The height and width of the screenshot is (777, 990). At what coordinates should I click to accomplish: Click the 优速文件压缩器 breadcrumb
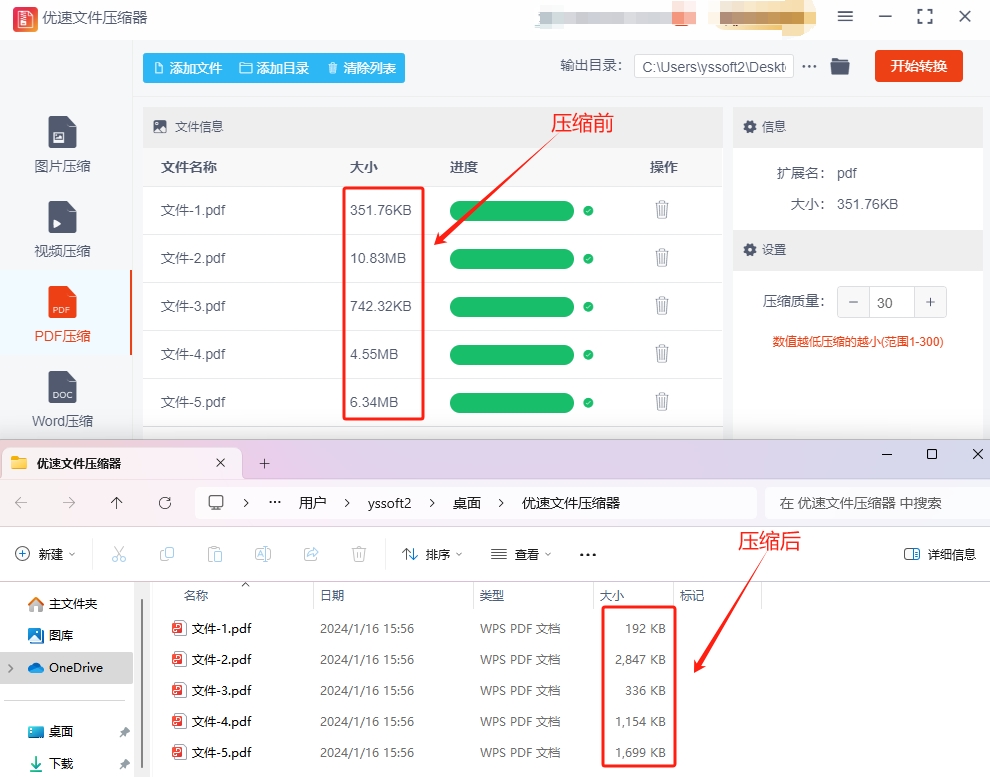pyautogui.click(x=571, y=503)
